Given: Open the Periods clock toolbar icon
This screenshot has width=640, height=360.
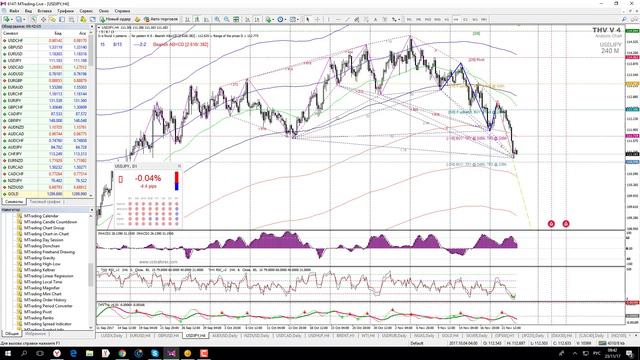Looking at the screenshot, I should click(280, 19).
